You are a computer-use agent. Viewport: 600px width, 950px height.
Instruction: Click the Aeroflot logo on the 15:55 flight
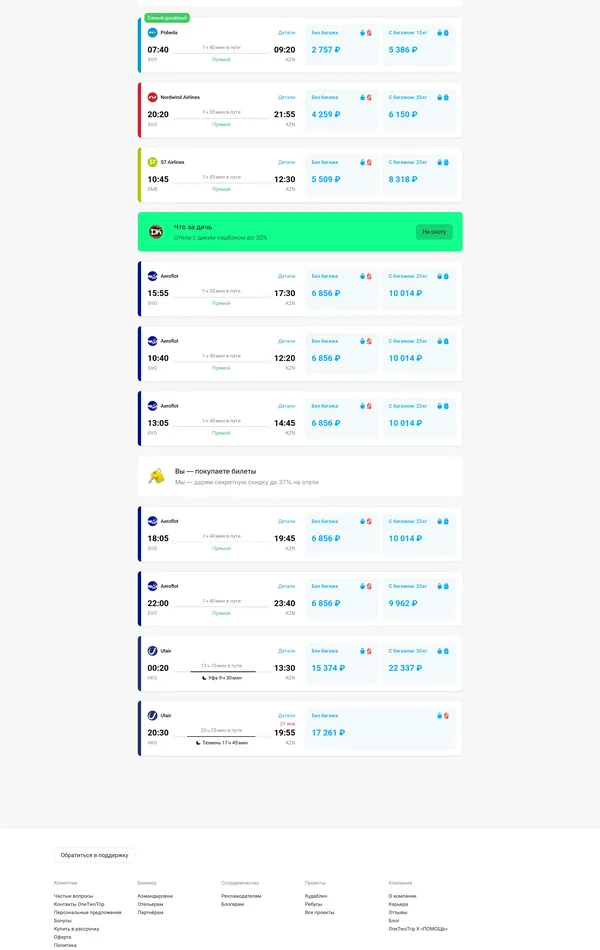click(x=152, y=276)
